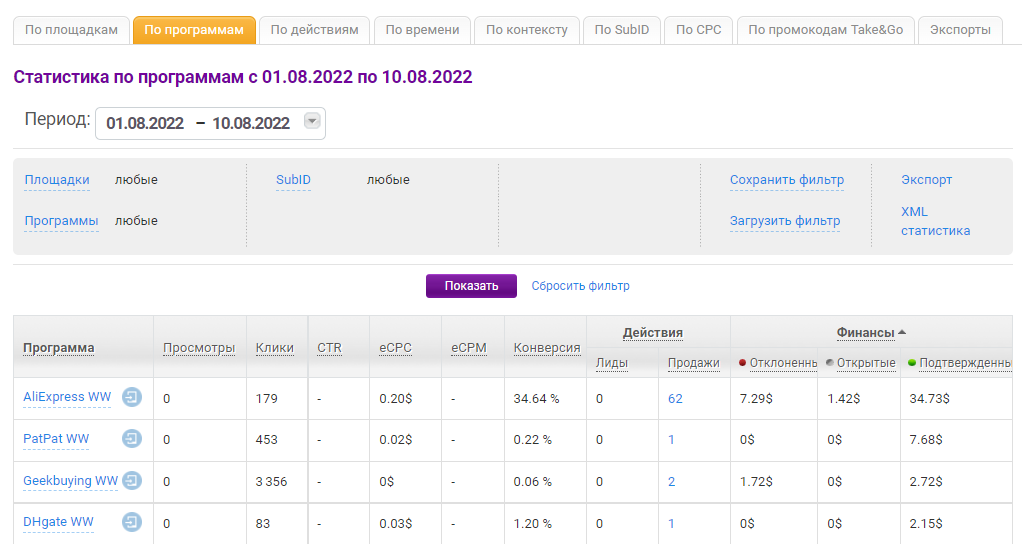Sort the table by Клики column
Viewport: 1022px width, 544px height.
[274, 348]
